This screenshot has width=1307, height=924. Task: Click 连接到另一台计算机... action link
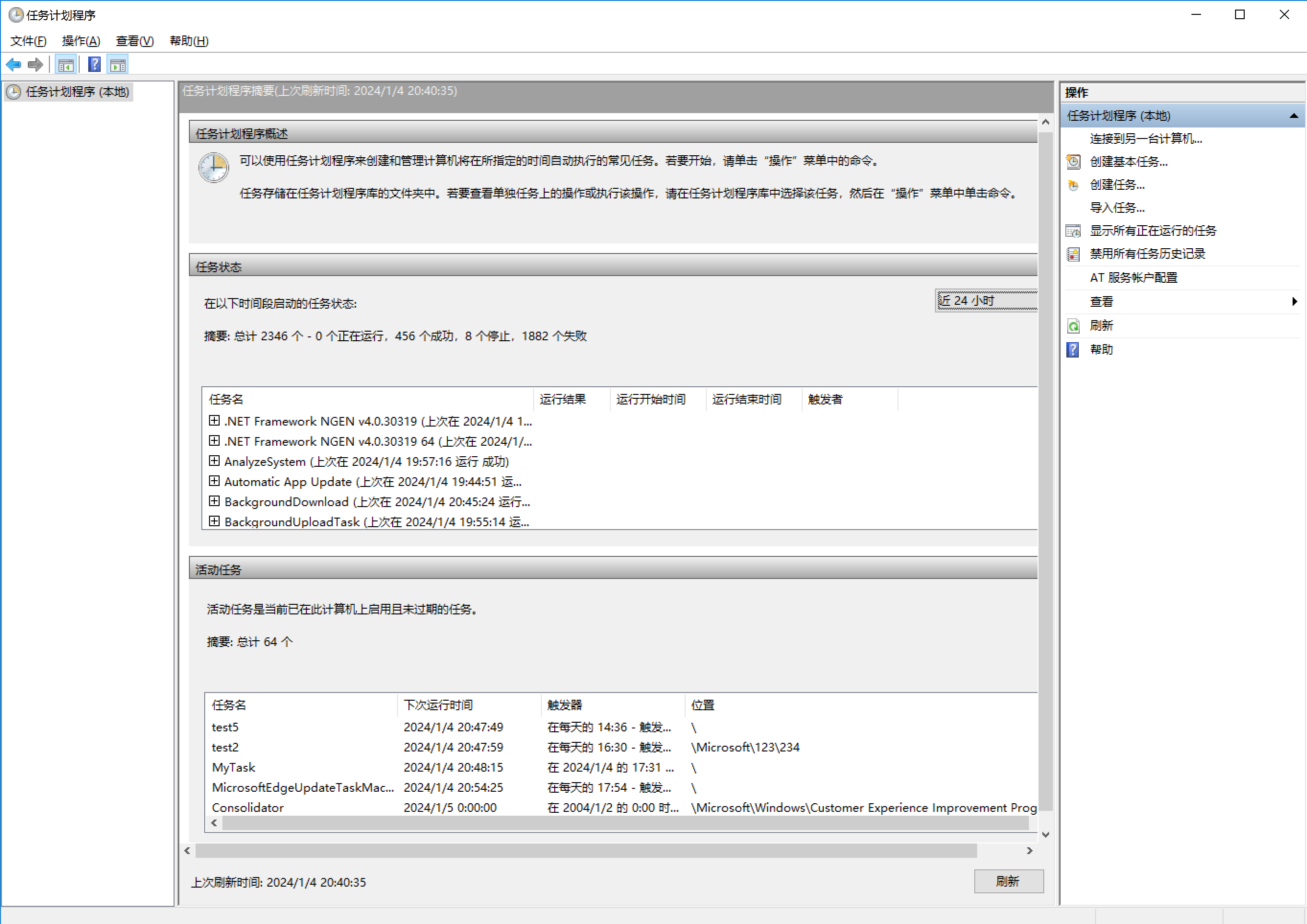1145,139
